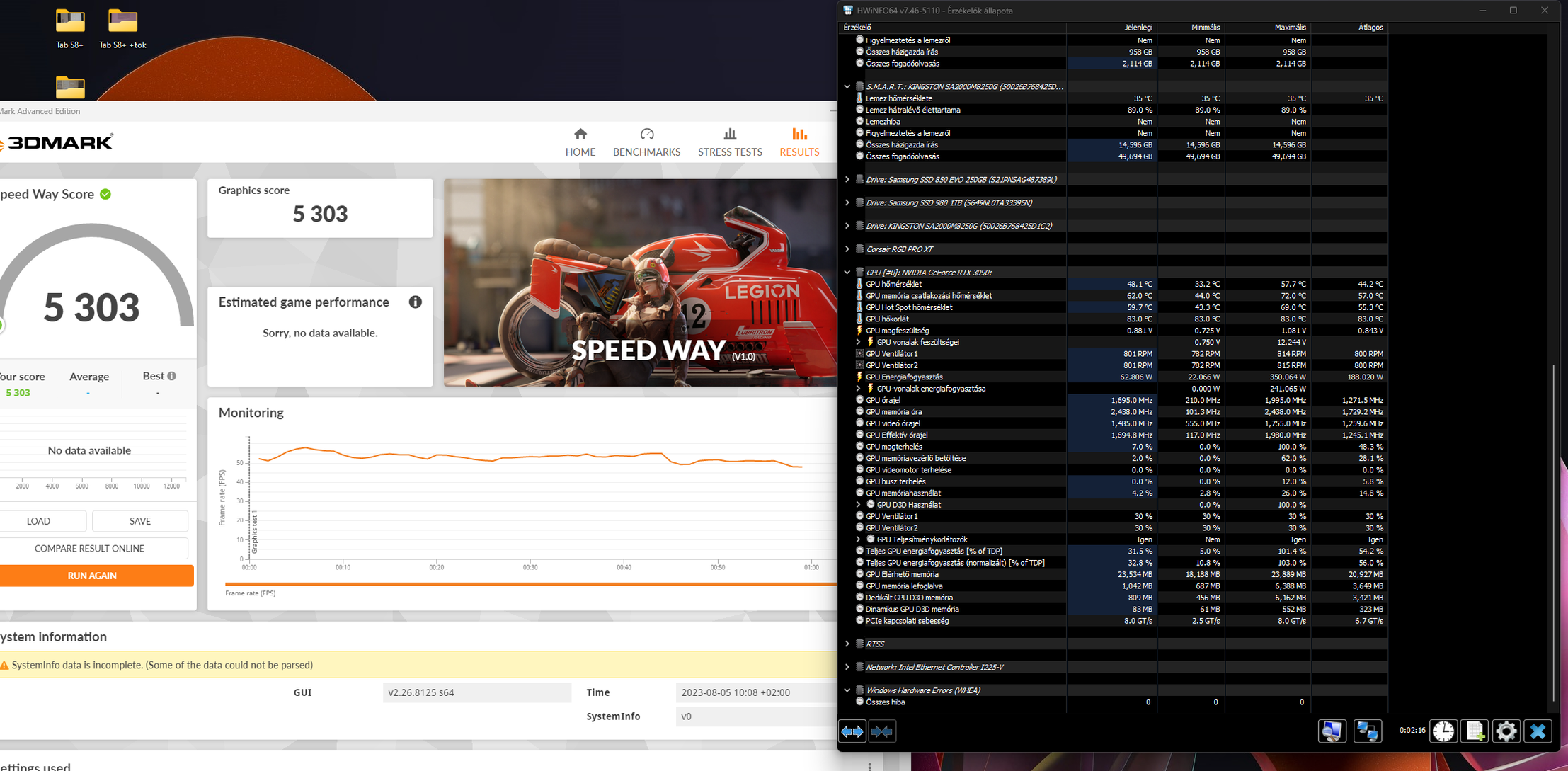Go to 3DMark HOME tab
This screenshot has height=771, width=1568.
point(580,142)
